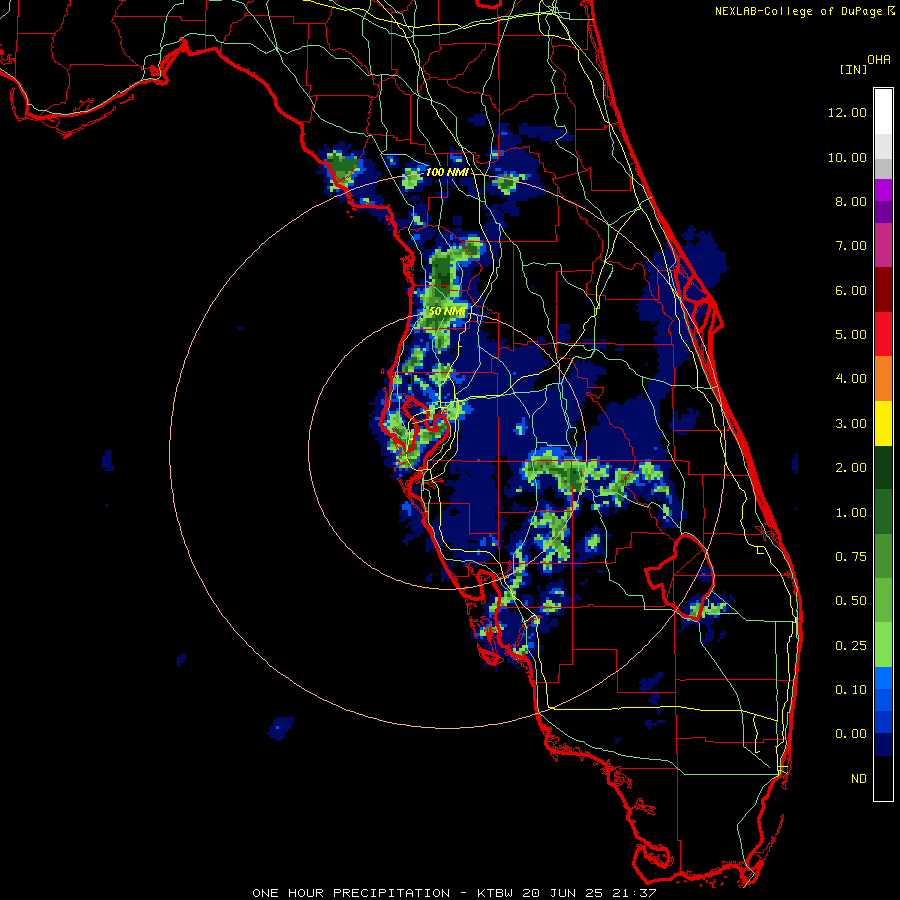Click the light blue legend swatch

click(x=883, y=678)
